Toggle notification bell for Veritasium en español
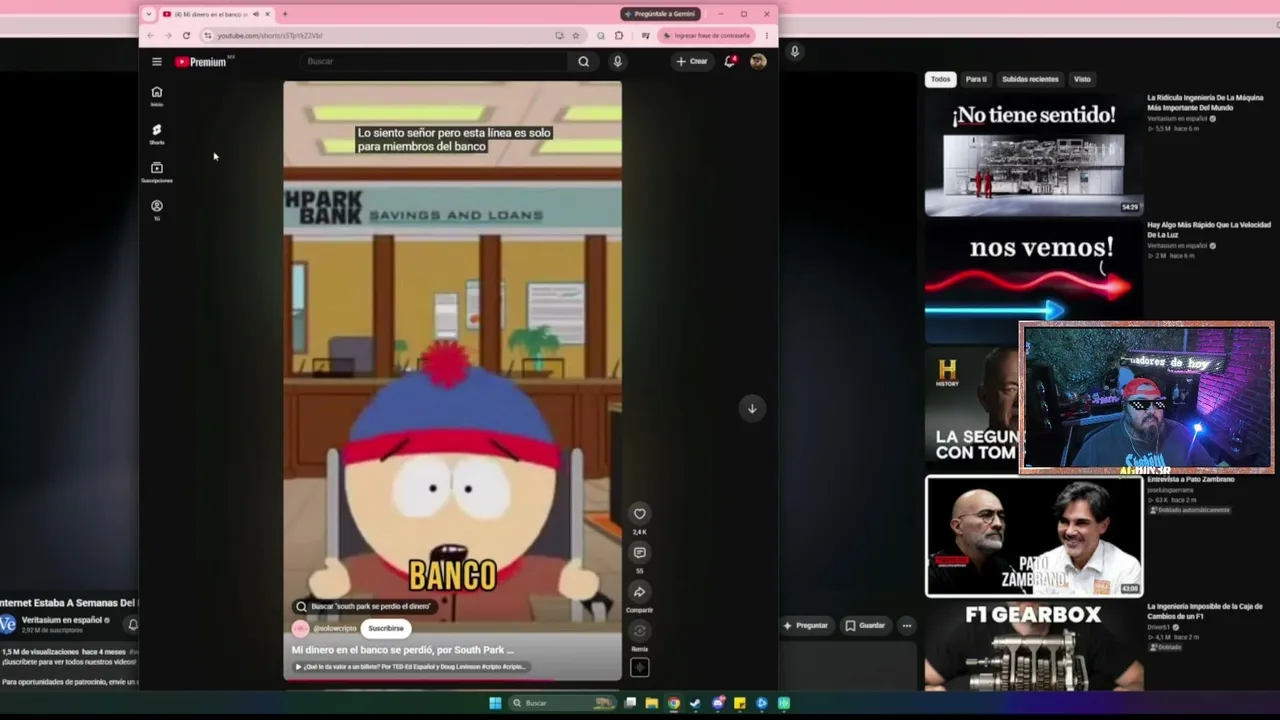Screen dimensions: 1280x720 pos(132,624)
